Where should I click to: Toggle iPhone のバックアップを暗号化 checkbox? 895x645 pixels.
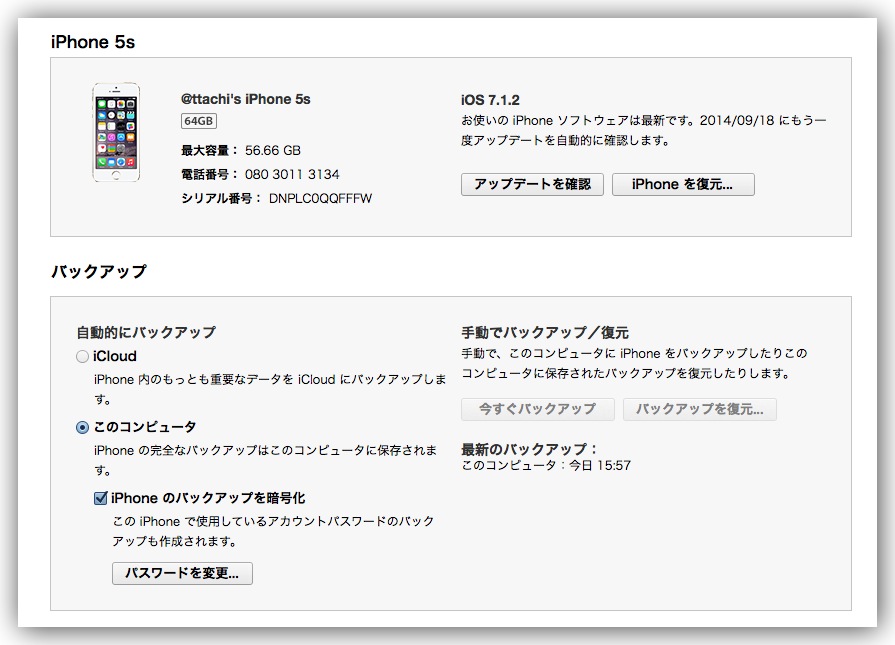point(100,498)
